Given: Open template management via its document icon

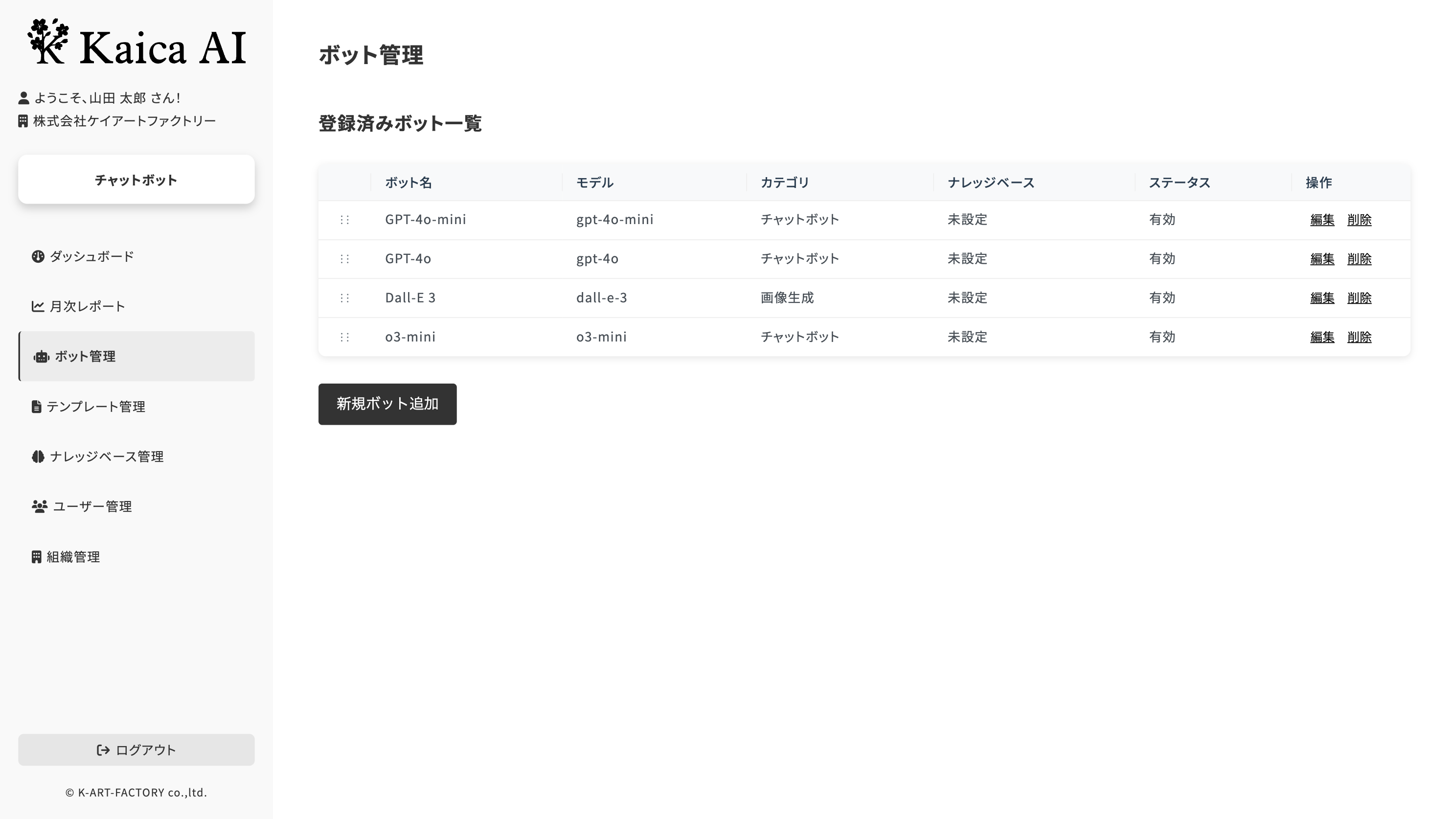Looking at the screenshot, I should tap(37, 407).
